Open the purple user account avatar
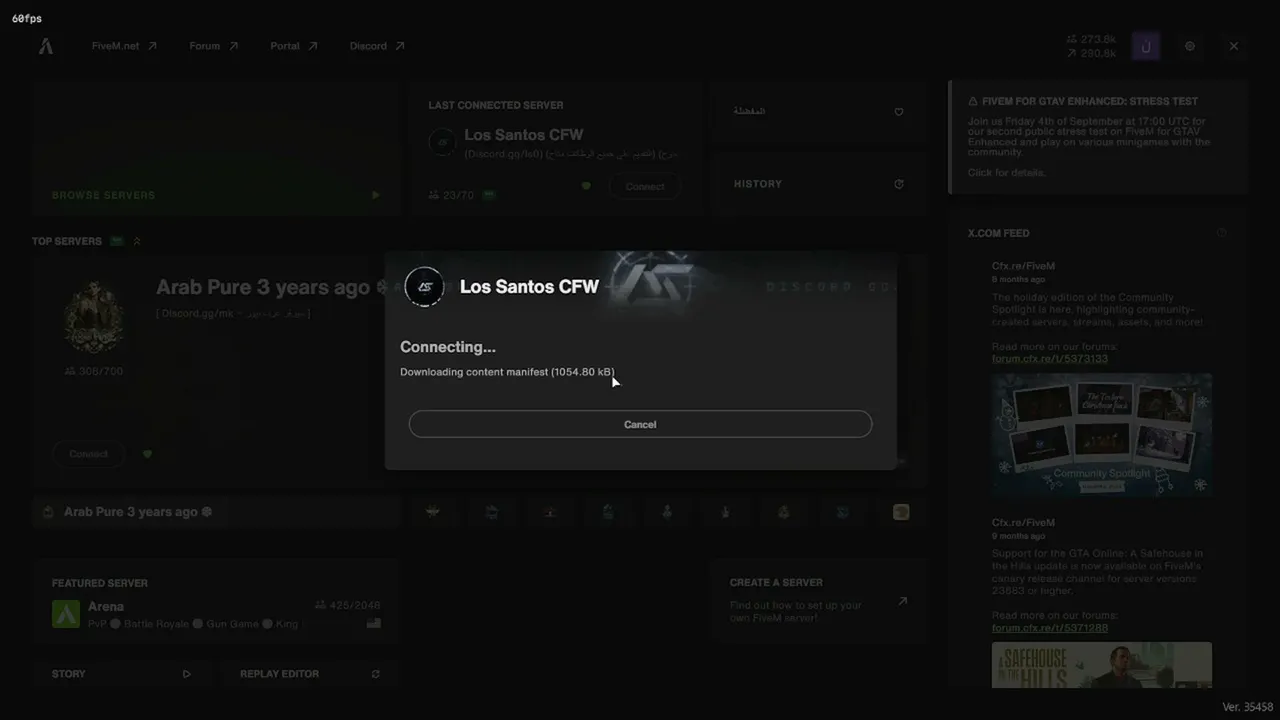 (x=1146, y=46)
